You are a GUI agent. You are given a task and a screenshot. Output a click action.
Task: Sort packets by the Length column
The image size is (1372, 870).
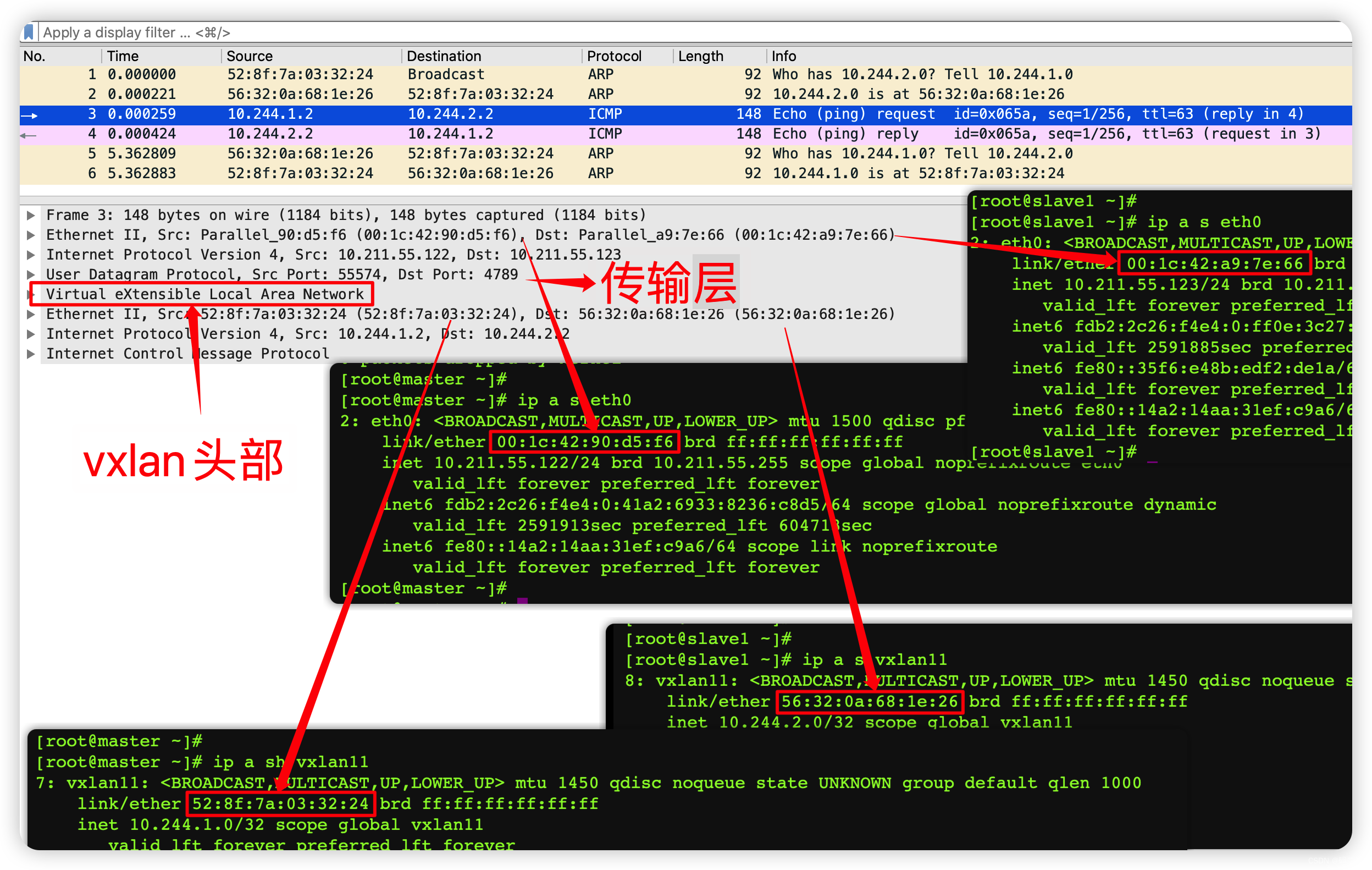coord(720,56)
